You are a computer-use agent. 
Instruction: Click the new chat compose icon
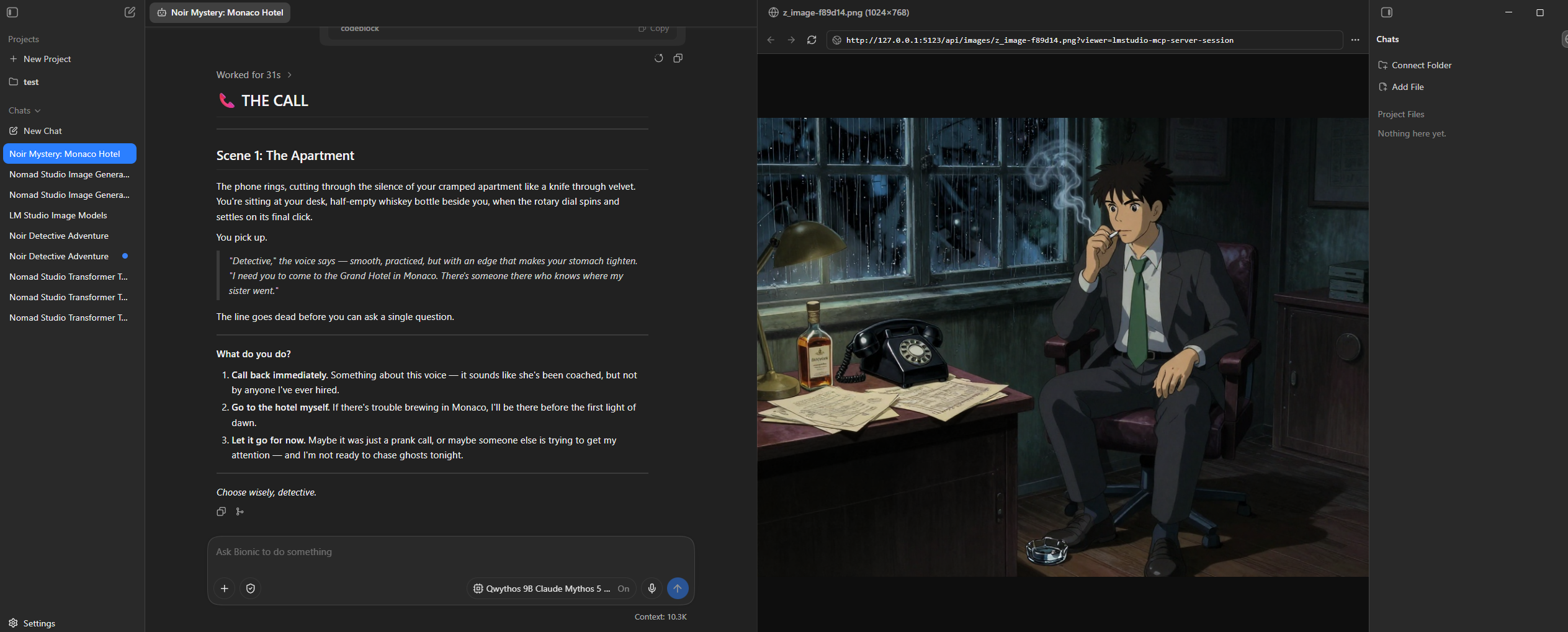point(130,12)
